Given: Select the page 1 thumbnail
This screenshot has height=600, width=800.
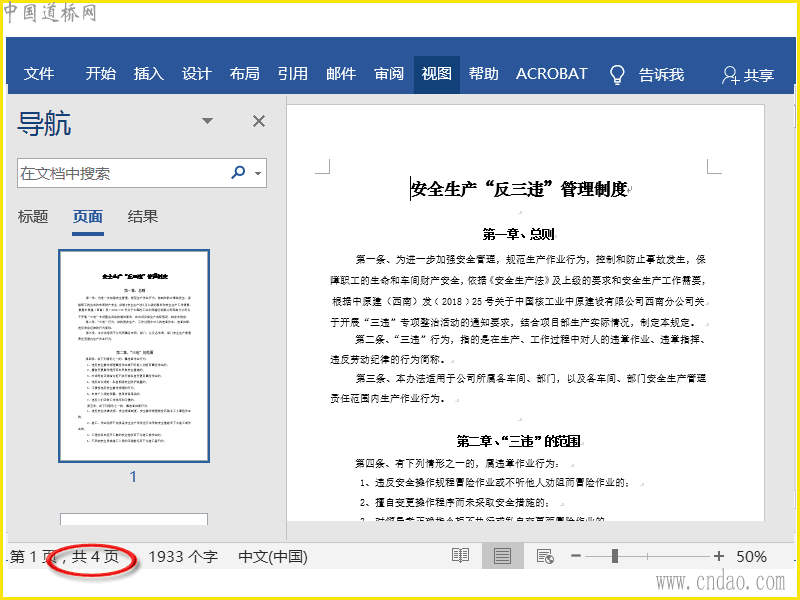Looking at the screenshot, I should click(134, 356).
